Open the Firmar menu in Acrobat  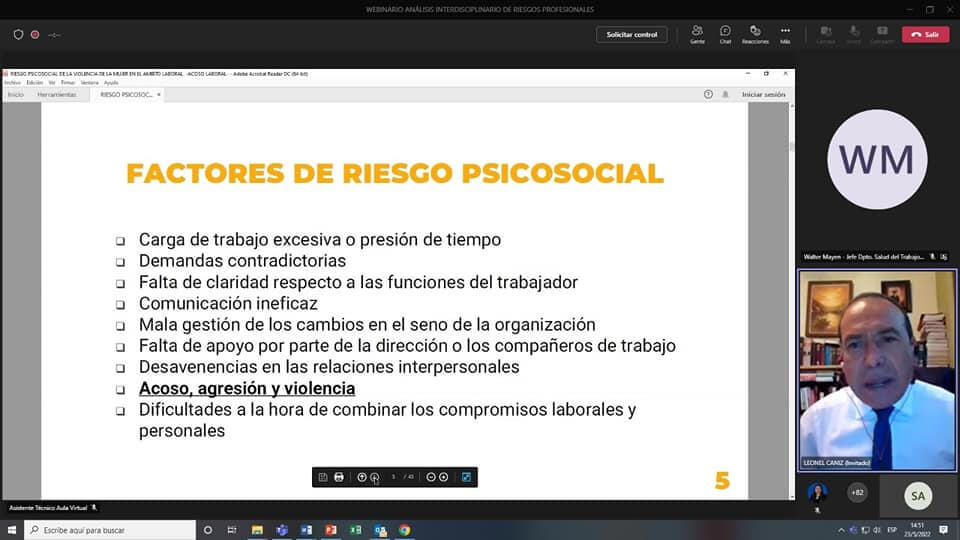click(68, 83)
